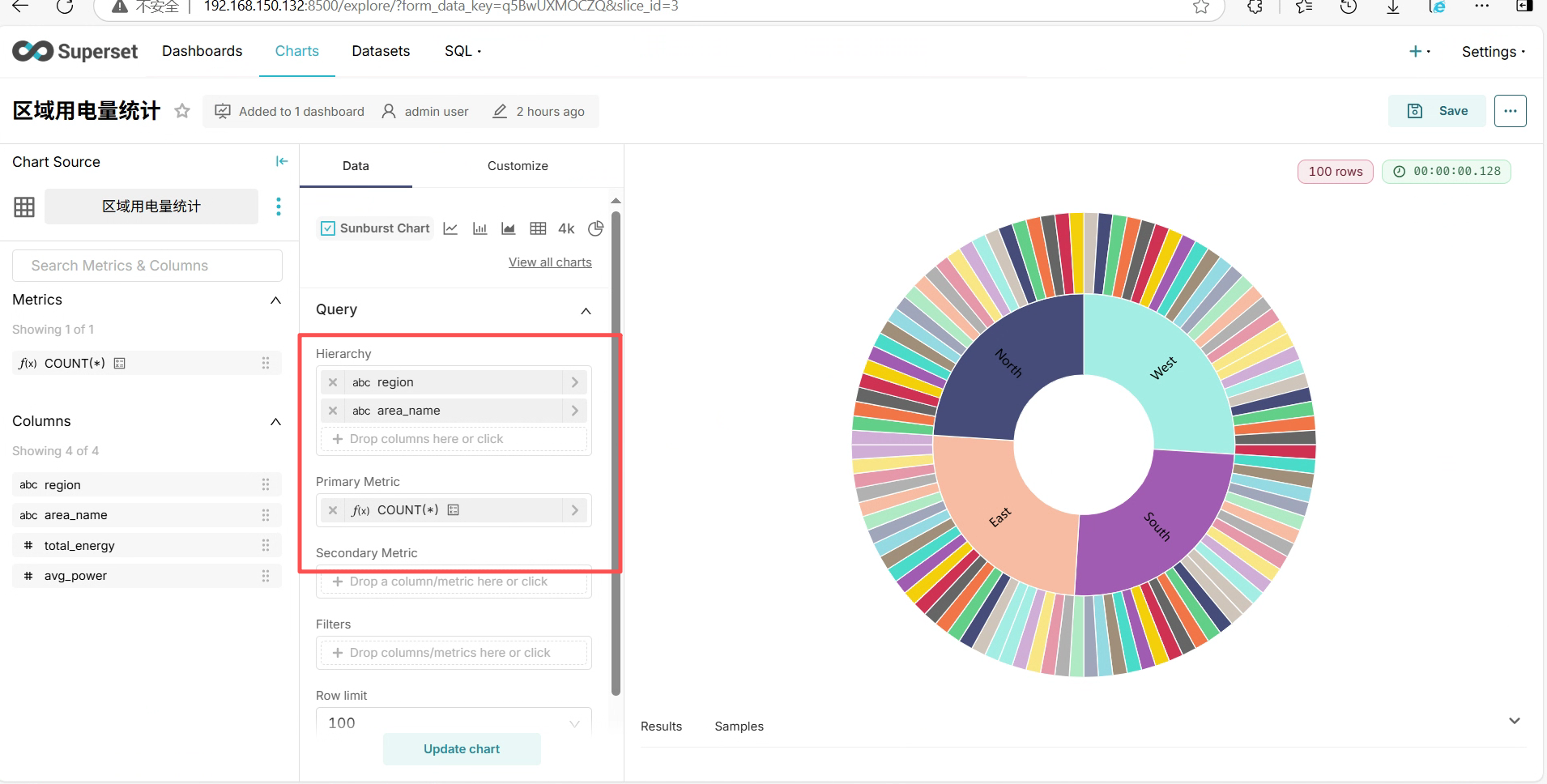
Task: Click Added to 1 dashboard
Action: 290,112
